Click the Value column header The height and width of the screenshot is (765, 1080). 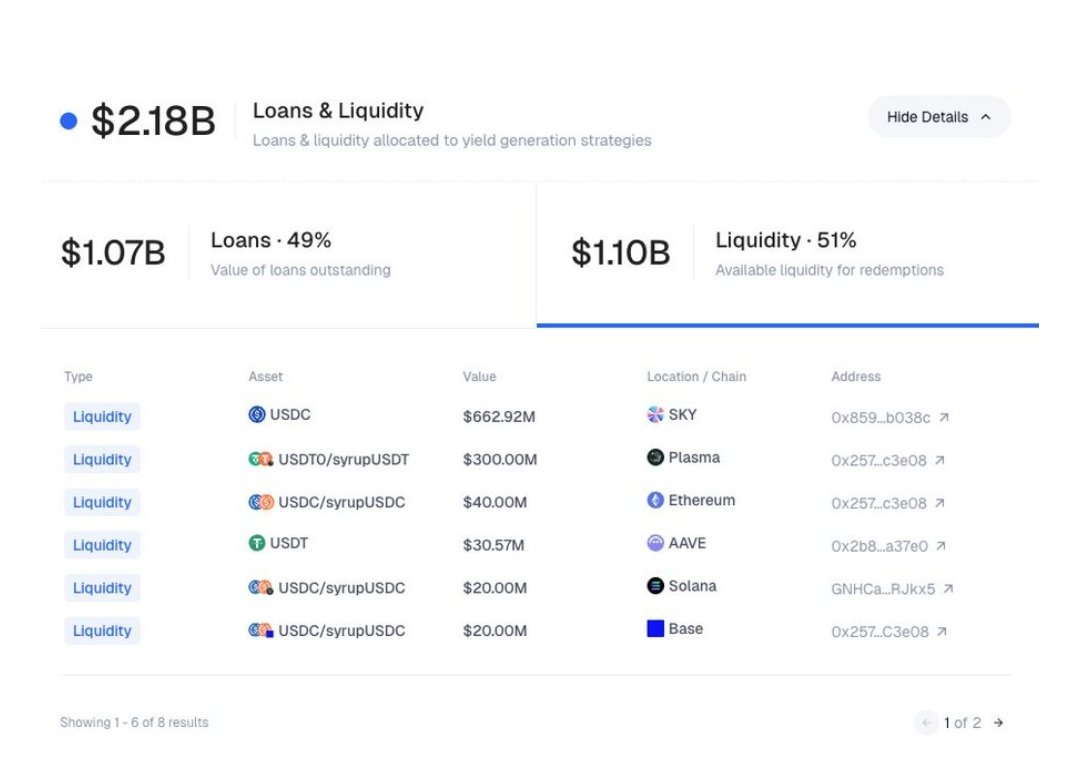(x=479, y=377)
